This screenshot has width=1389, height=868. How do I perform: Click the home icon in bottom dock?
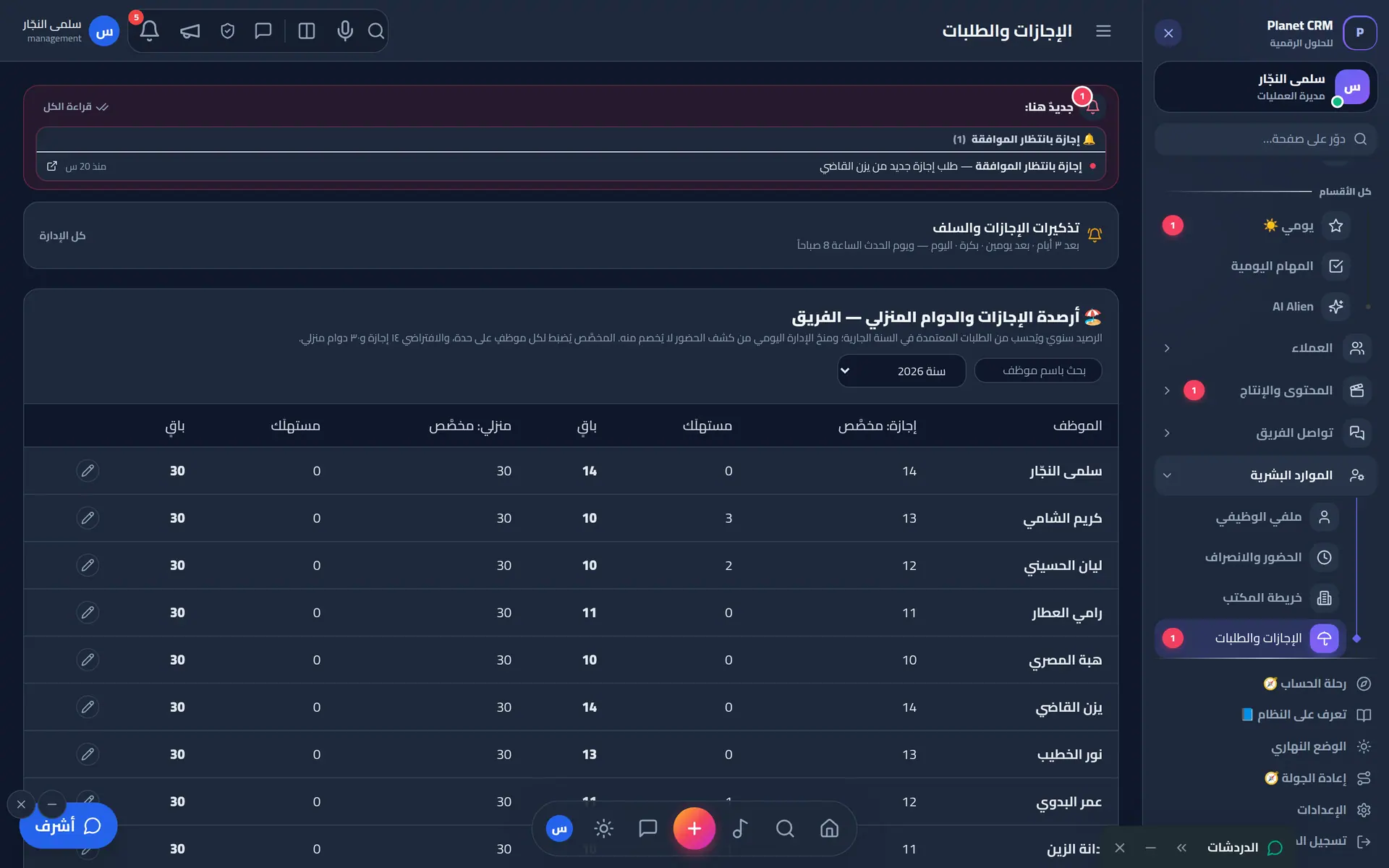[x=829, y=828]
